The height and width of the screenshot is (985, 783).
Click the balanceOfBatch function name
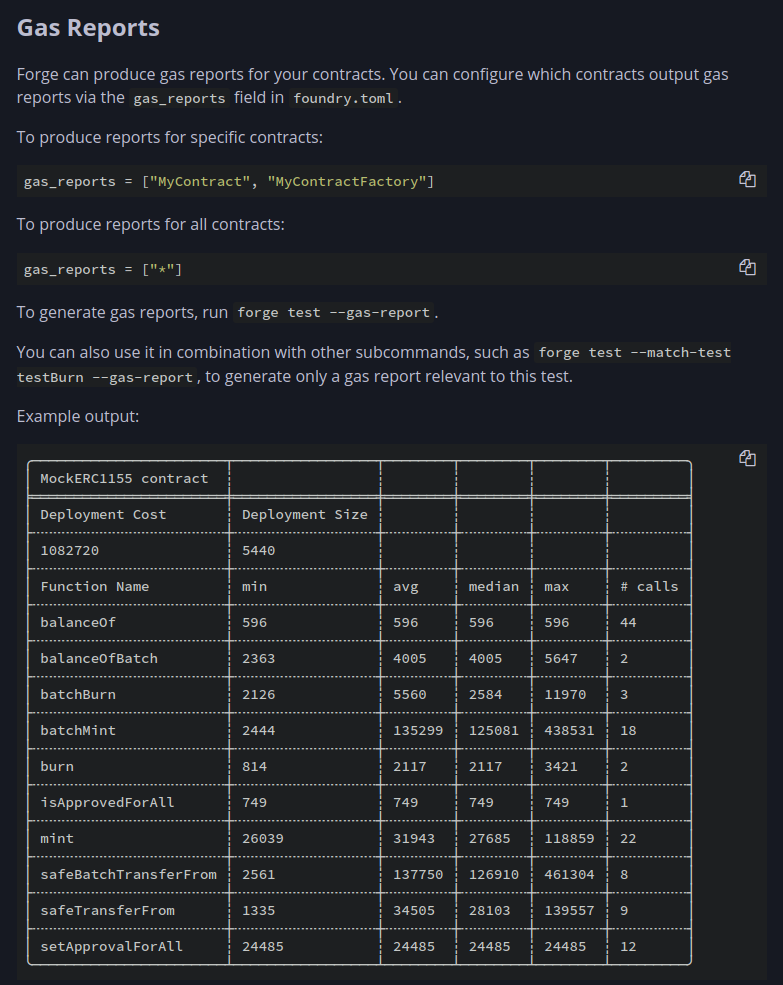point(99,658)
